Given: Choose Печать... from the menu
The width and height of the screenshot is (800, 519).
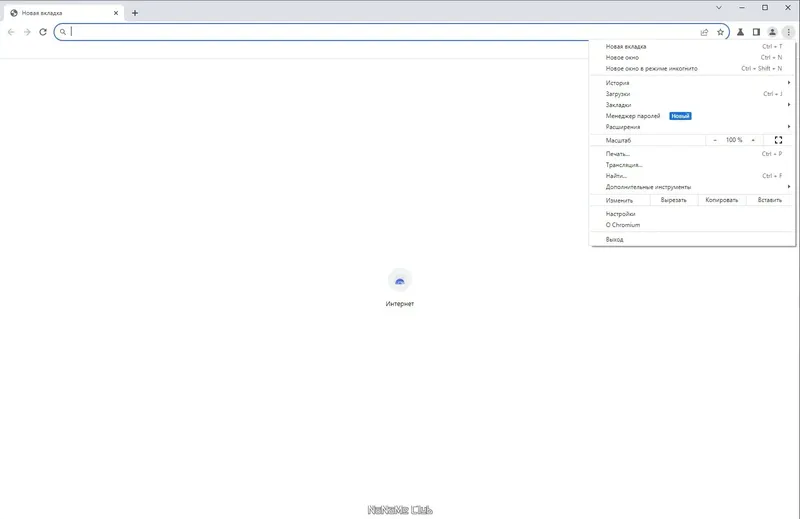Looking at the screenshot, I should pos(692,154).
